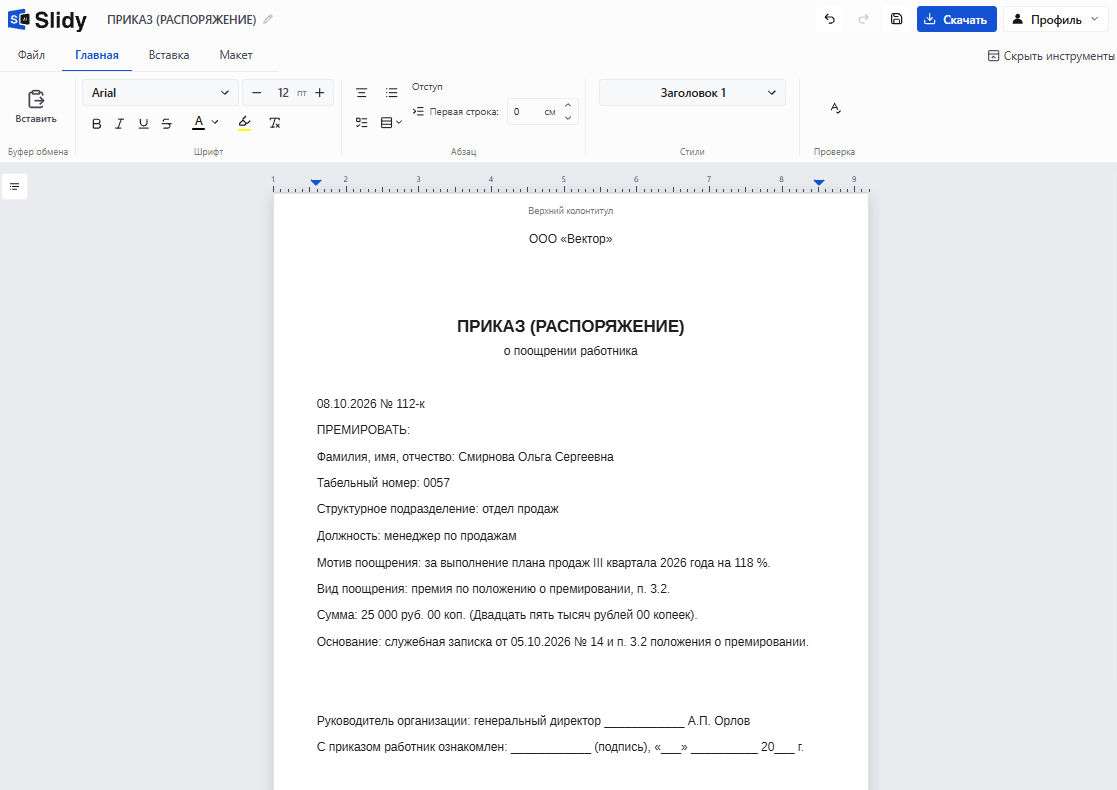Clear text formatting
The height and width of the screenshot is (790, 1117).
pyautogui.click(x=275, y=123)
